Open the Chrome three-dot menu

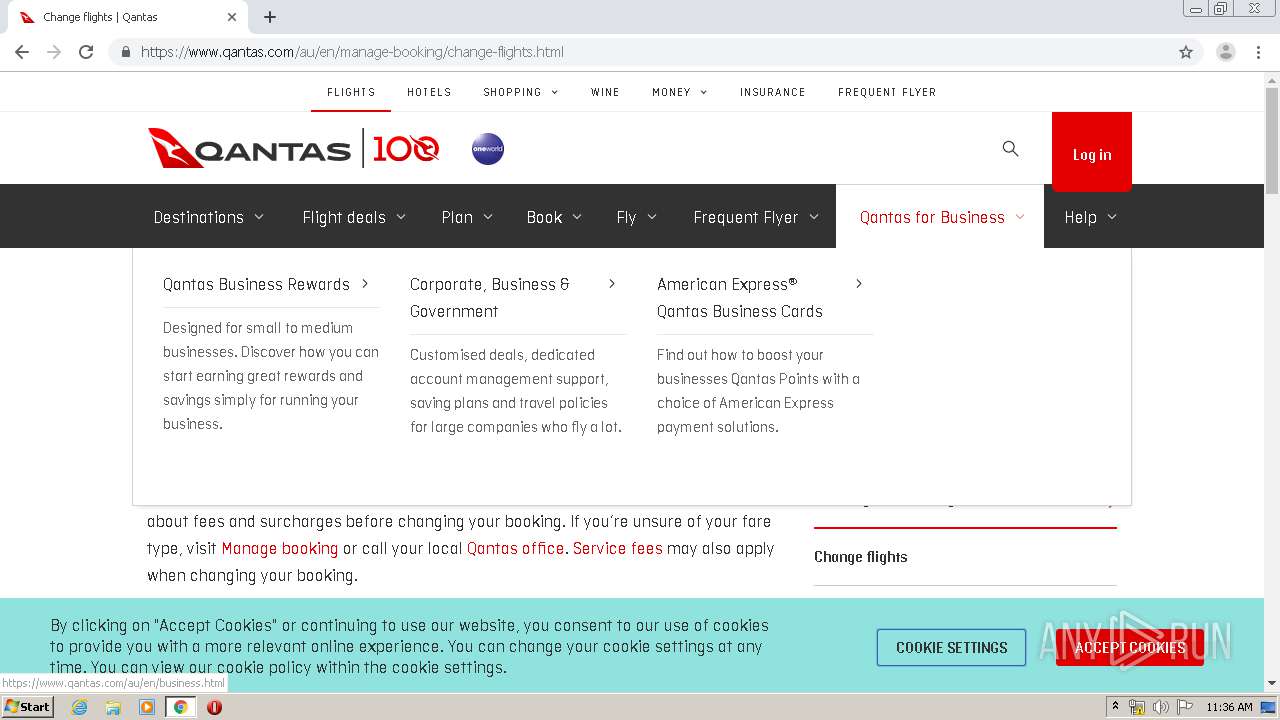[1259, 52]
